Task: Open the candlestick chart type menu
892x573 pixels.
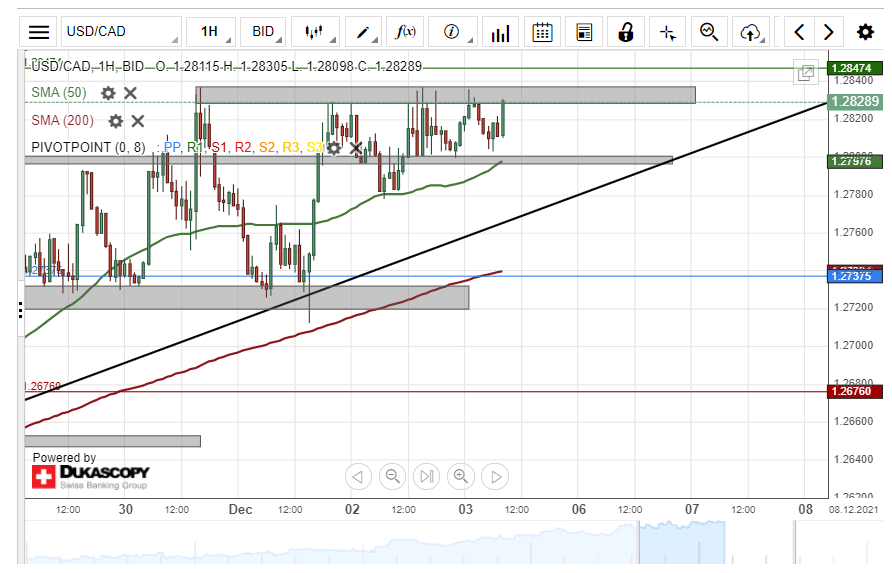Action: tap(315, 32)
